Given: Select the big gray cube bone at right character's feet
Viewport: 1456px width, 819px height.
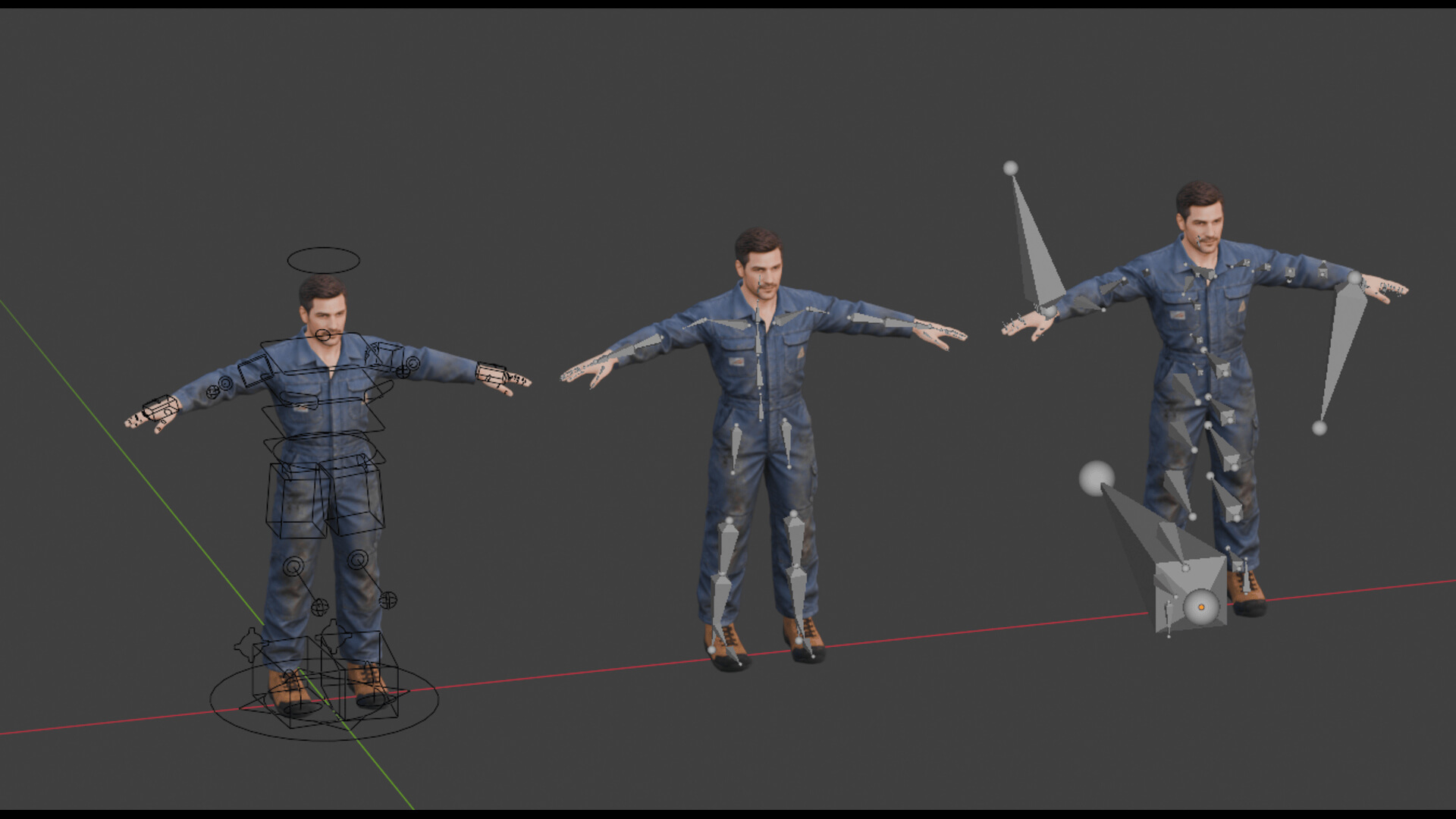Looking at the screenshot, I should click(x=1189, y=595).
